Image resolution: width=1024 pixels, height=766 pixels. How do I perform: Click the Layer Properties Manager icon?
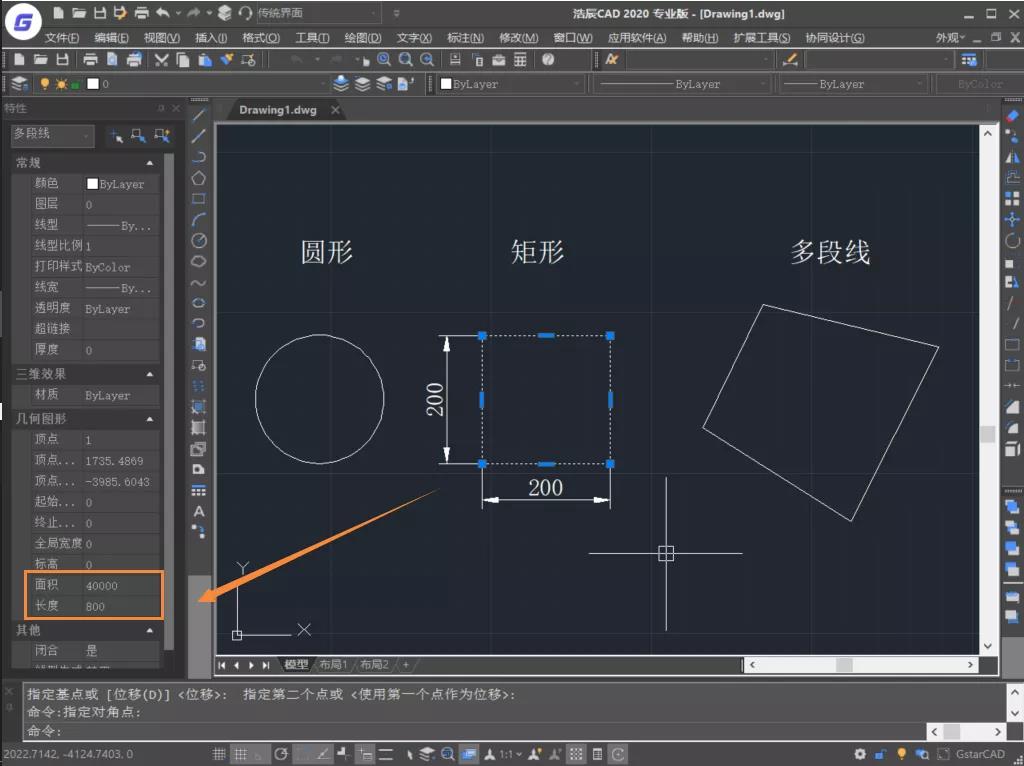coord(19,84)
